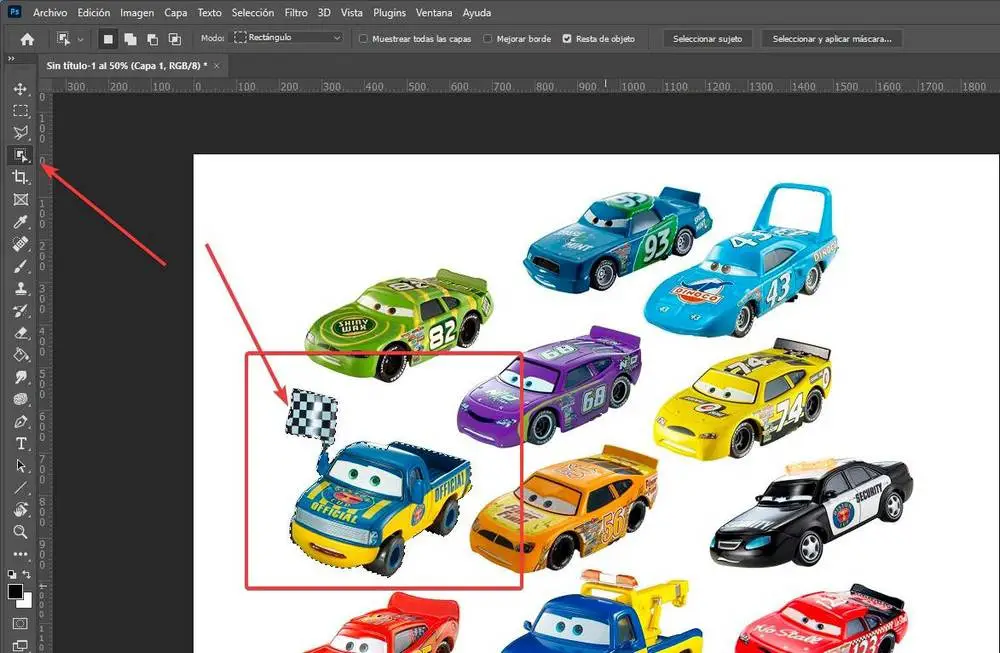Swap foreground and background colors
The height and width of the screenshot is (653, 1000).
click(27, 575)
